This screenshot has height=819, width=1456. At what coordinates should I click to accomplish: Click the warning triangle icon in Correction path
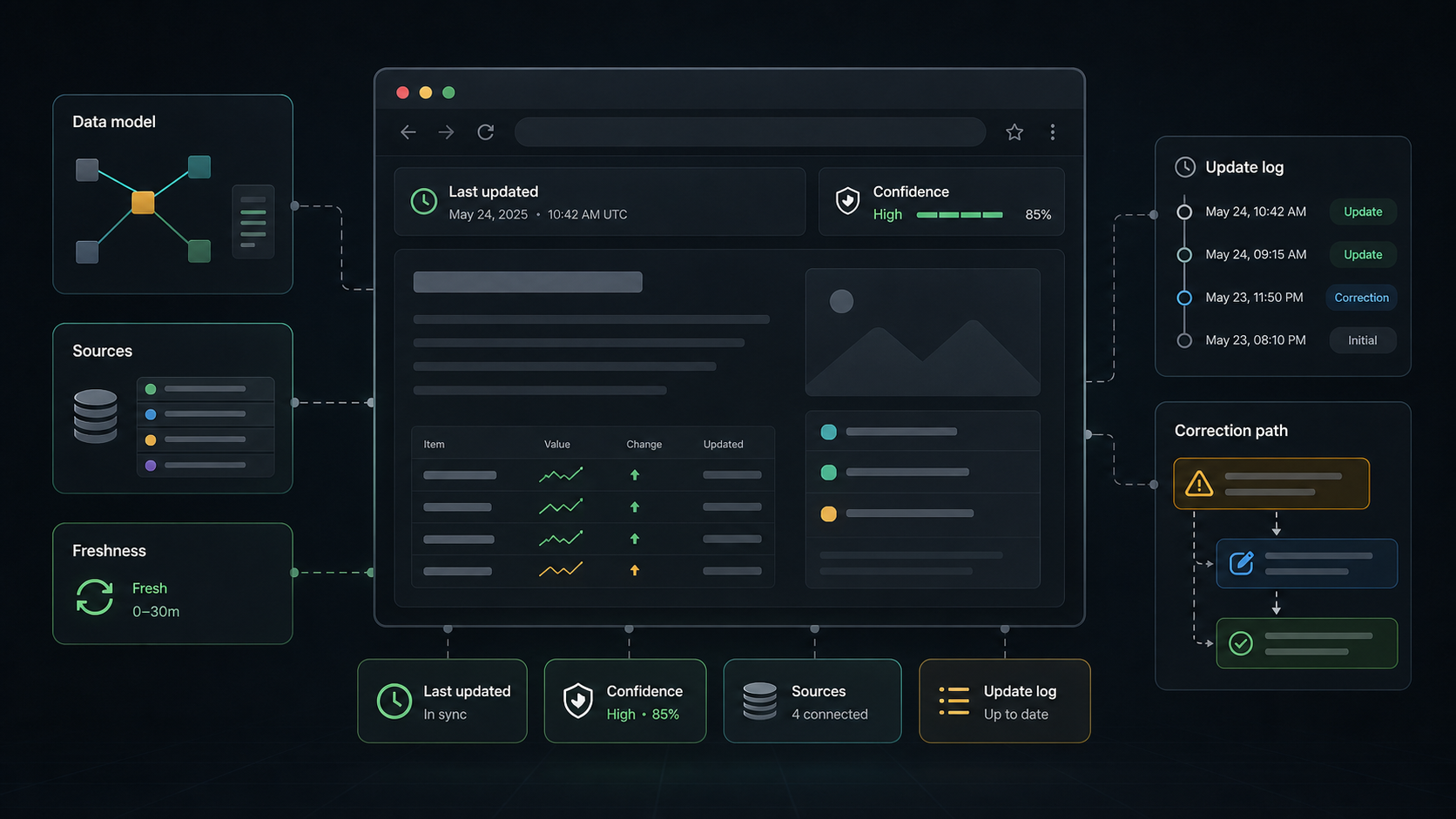coord(1199,483)
